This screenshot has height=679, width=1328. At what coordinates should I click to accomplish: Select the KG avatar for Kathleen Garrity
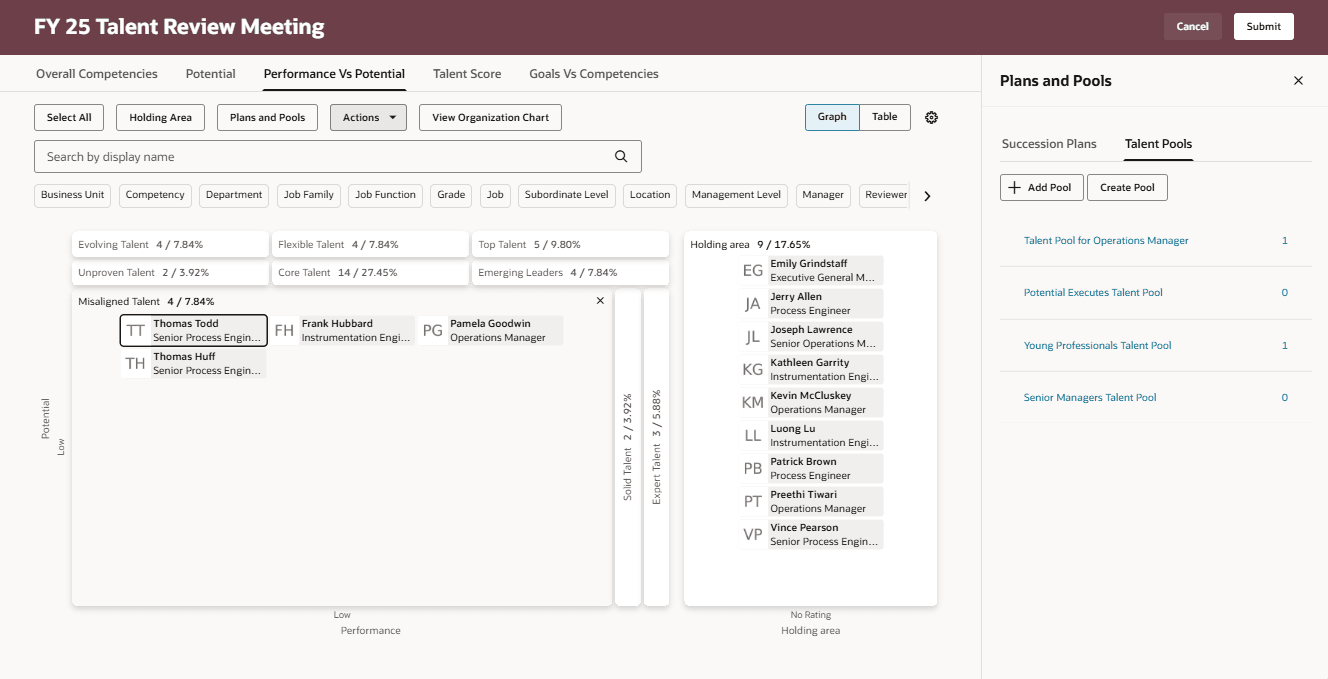(753, 369)
